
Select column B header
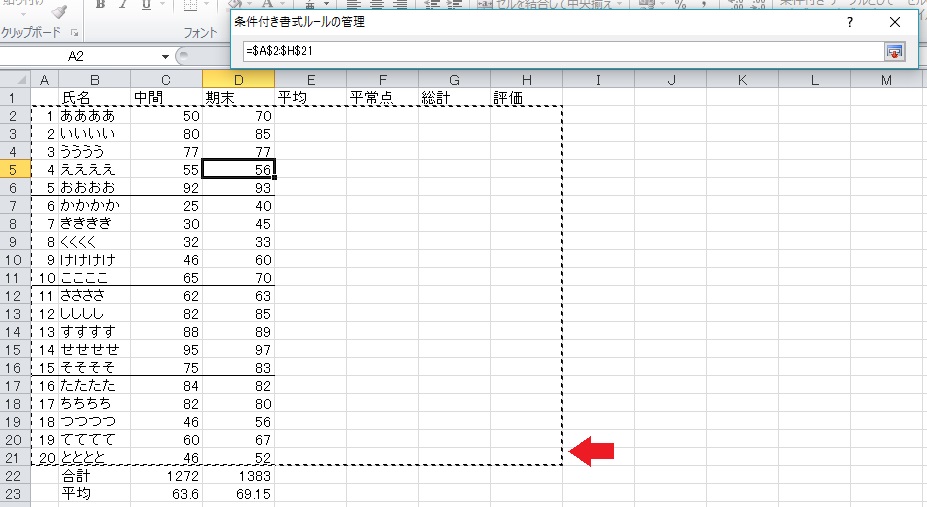(95, 80)
